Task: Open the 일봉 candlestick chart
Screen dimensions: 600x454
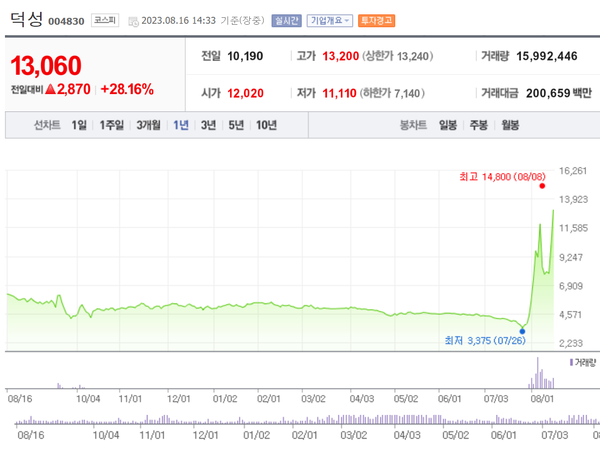Action: 447,125
